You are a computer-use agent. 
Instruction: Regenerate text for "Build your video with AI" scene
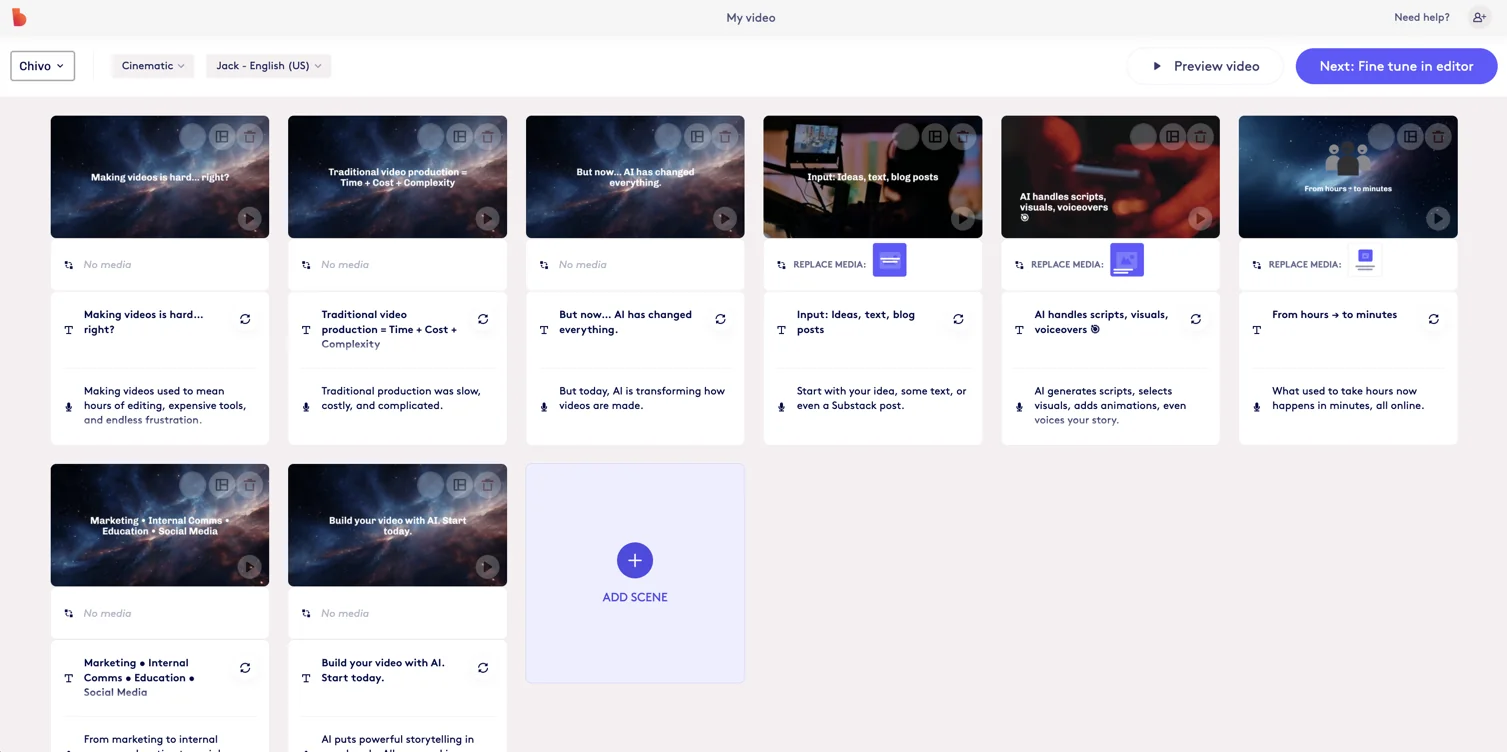tap(483, 667)
